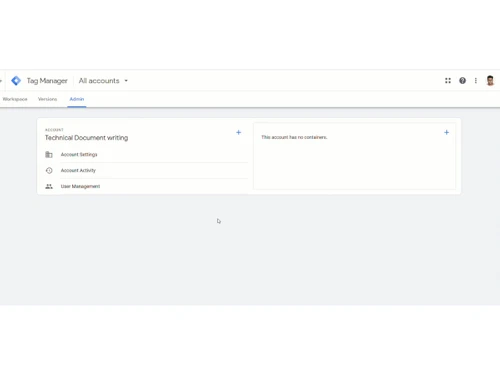
Task: Click the plus icon to create container
Action: click(447, 133)
